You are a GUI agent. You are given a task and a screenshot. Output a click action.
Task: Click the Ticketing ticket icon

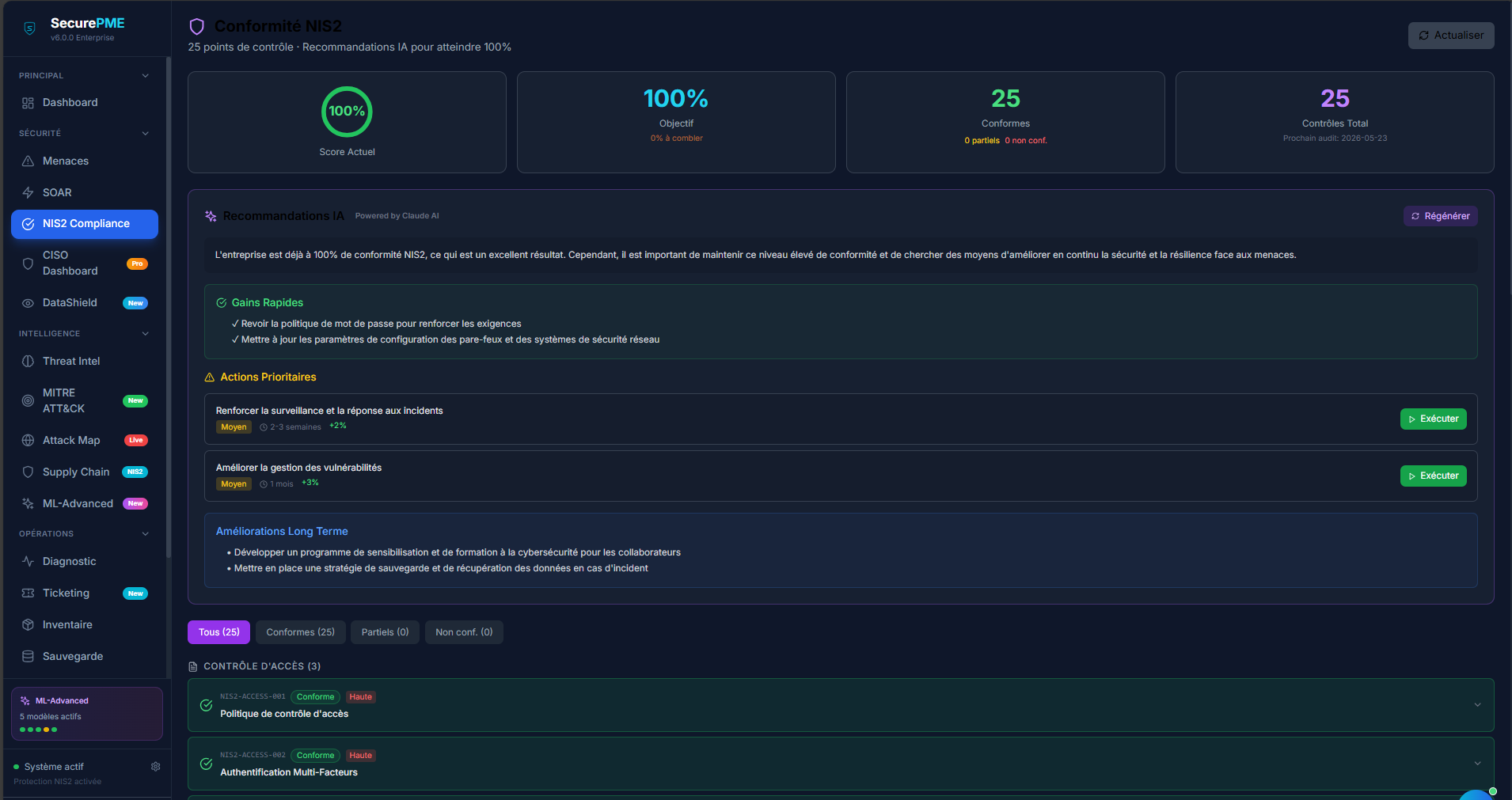coord(28,593)
